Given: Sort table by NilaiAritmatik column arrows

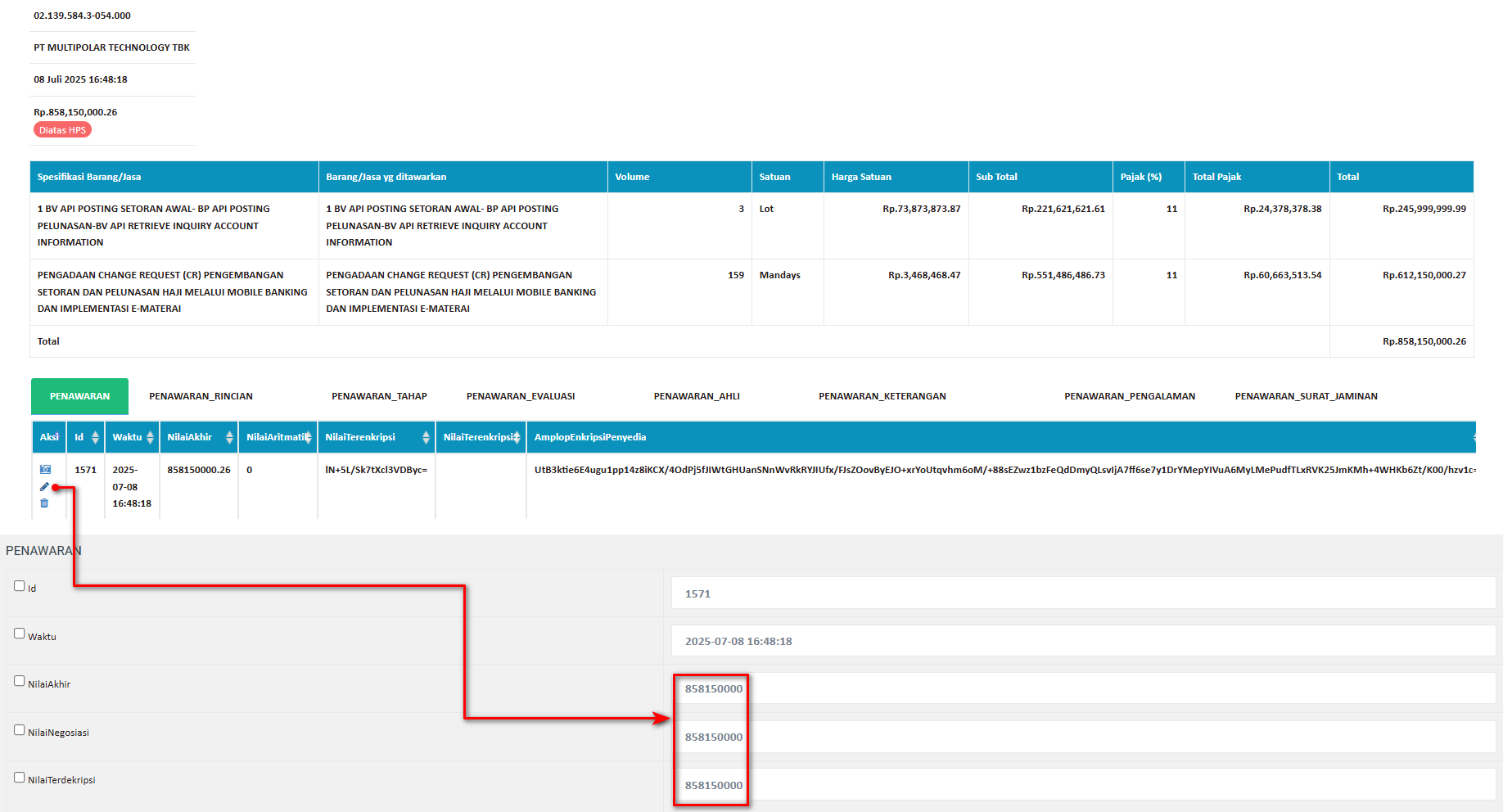Looking at the screenshot, I should (x=308, y=438).
